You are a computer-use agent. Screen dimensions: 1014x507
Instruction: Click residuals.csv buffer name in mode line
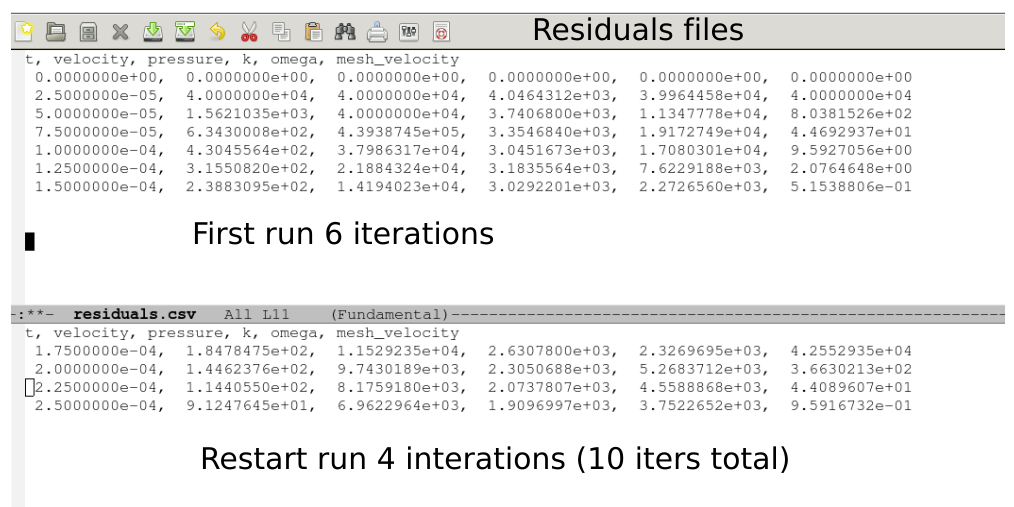tap(134, 314)
